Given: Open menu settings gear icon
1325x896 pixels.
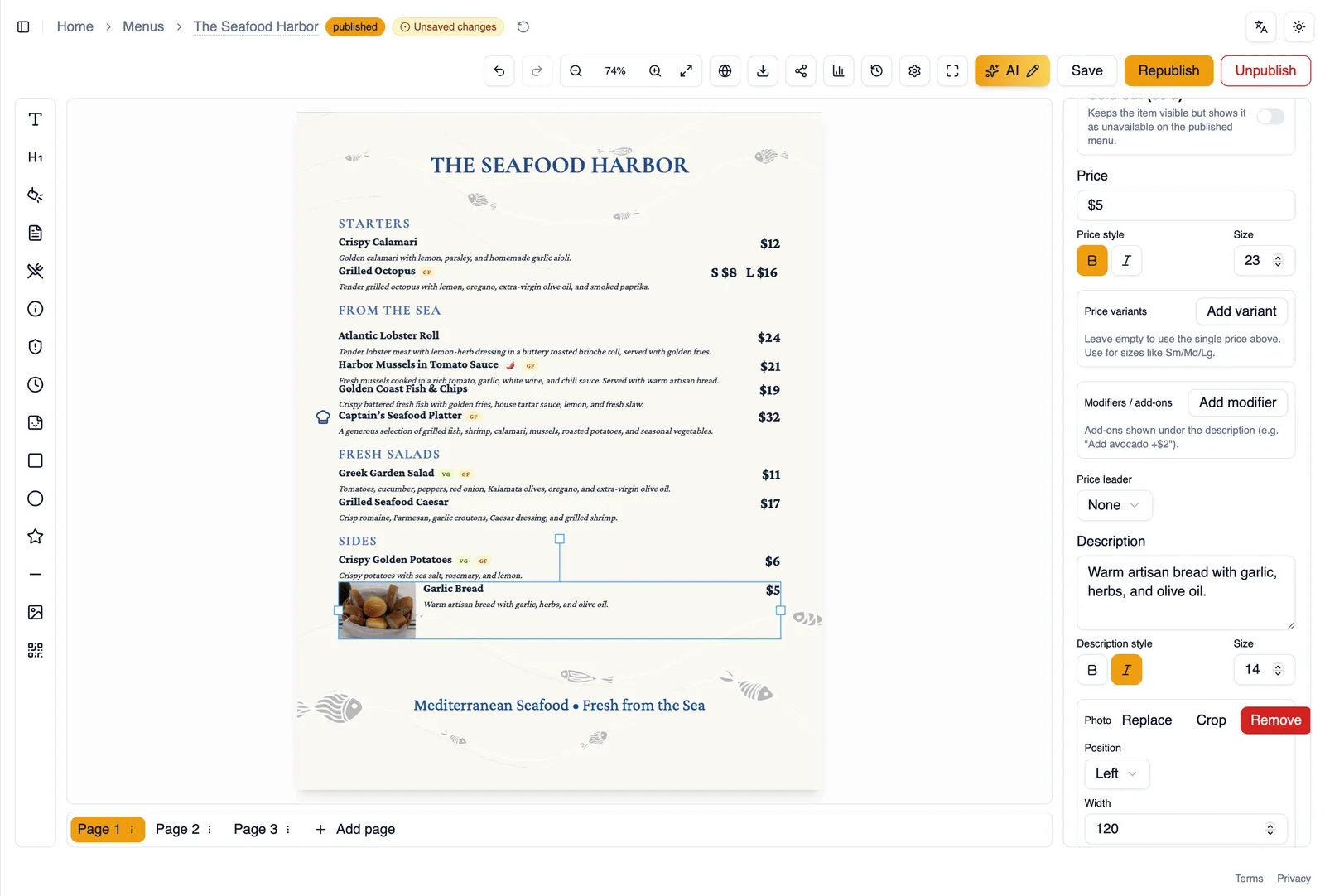Looking at the screenshot, I should (x=914, y=71).
